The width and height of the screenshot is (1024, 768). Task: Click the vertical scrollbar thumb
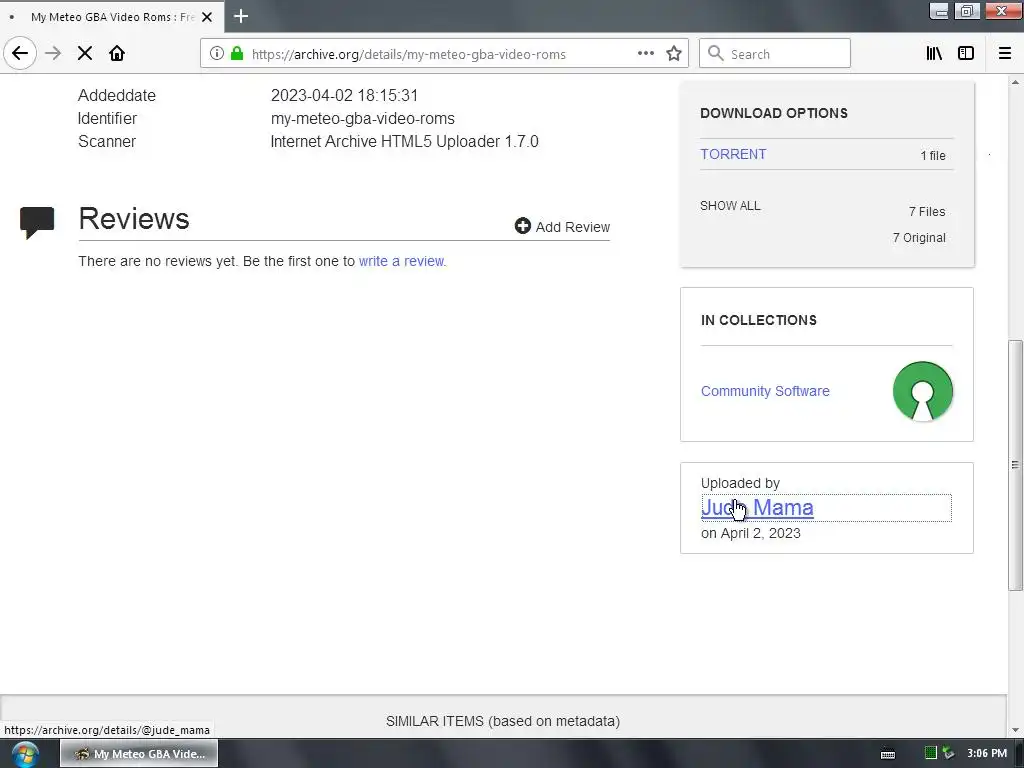point(1015,464)
